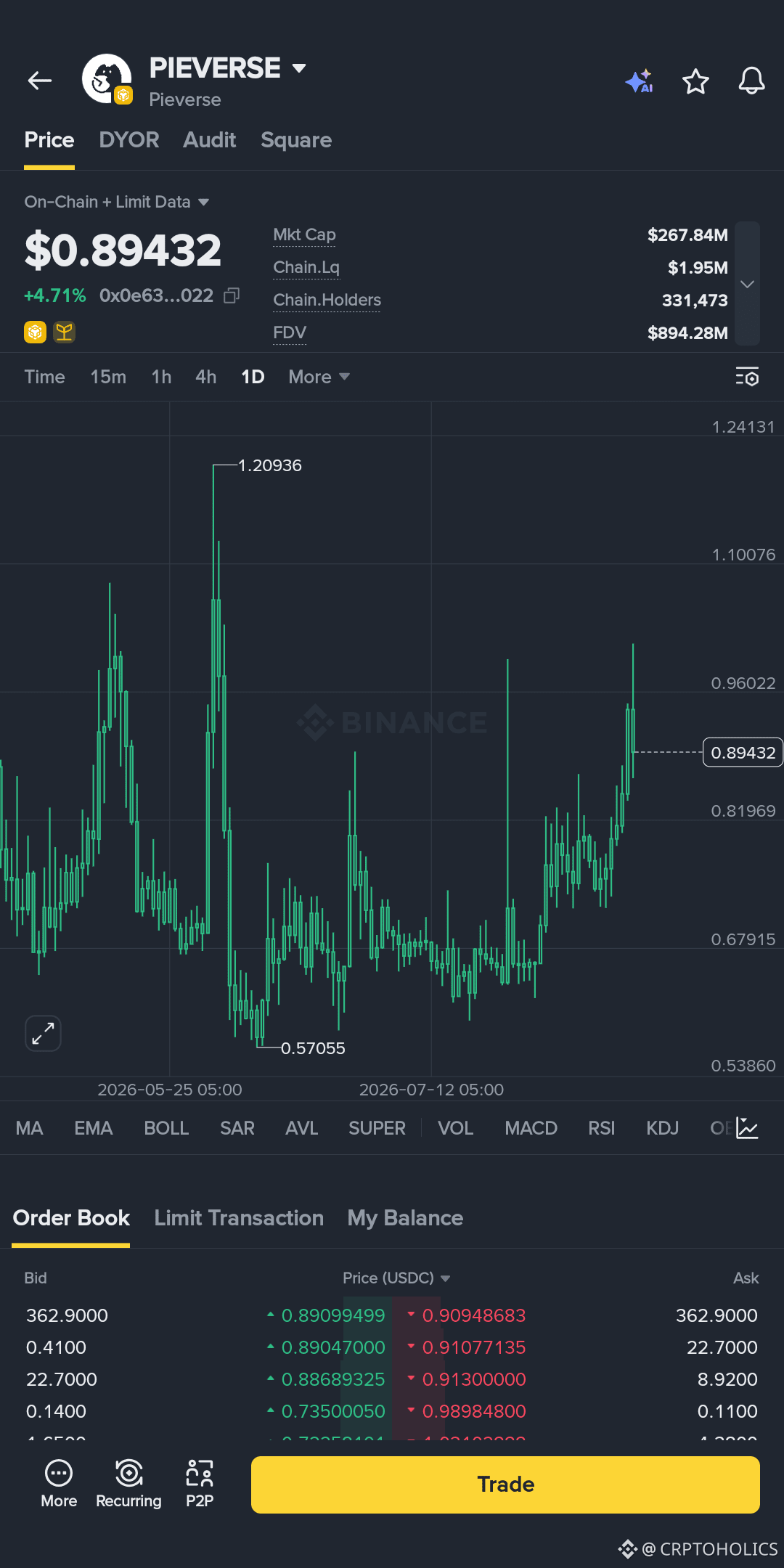784x1568 pixels.
Task: Open More timeframes dropdown
Action: (x=319, y=377)
